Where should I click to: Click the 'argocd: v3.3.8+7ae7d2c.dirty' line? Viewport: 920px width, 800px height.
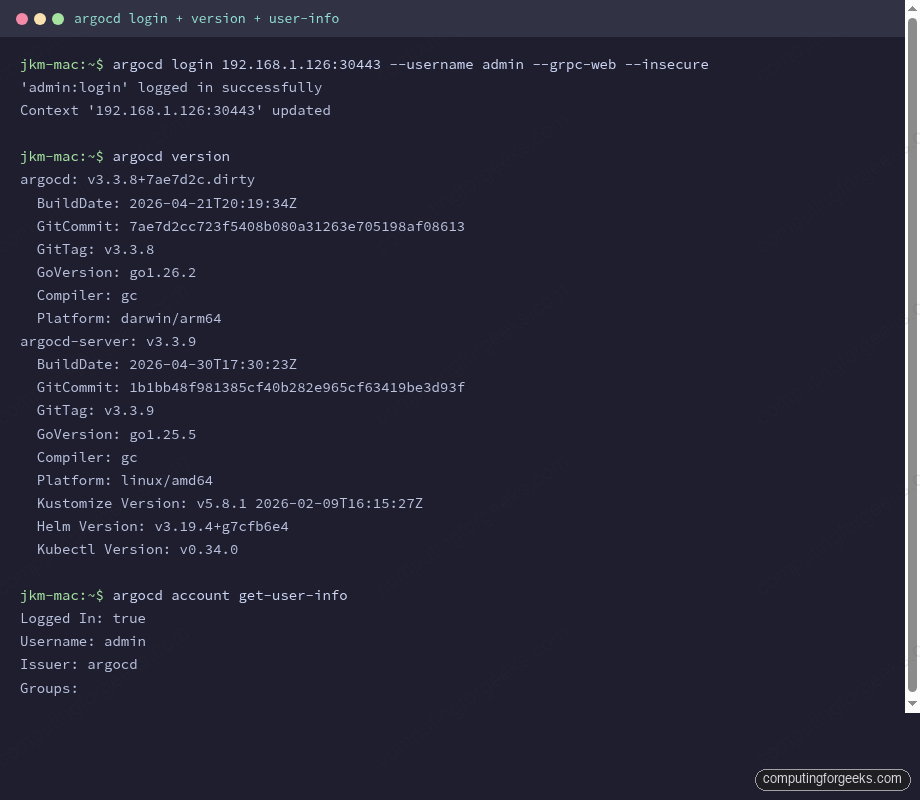click(x=137, y=180)
